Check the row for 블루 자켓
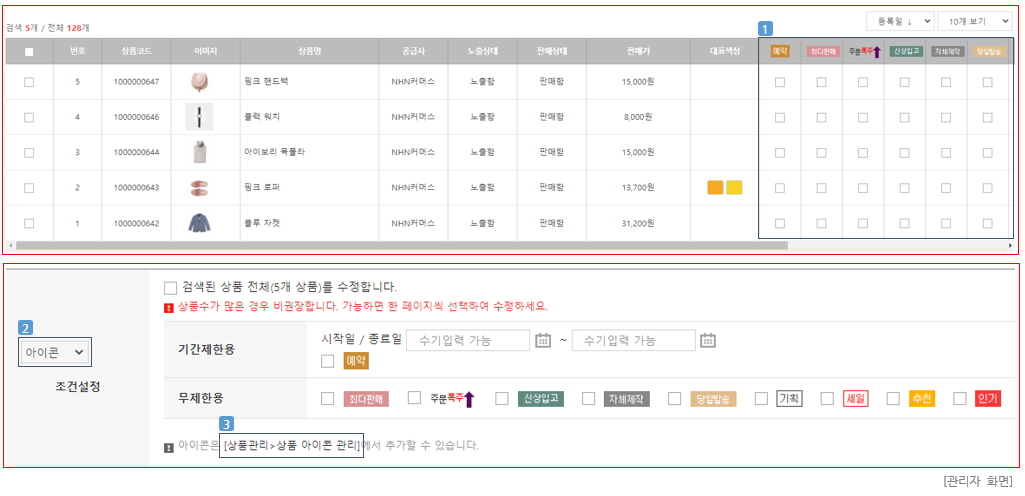 coord(29,223)
